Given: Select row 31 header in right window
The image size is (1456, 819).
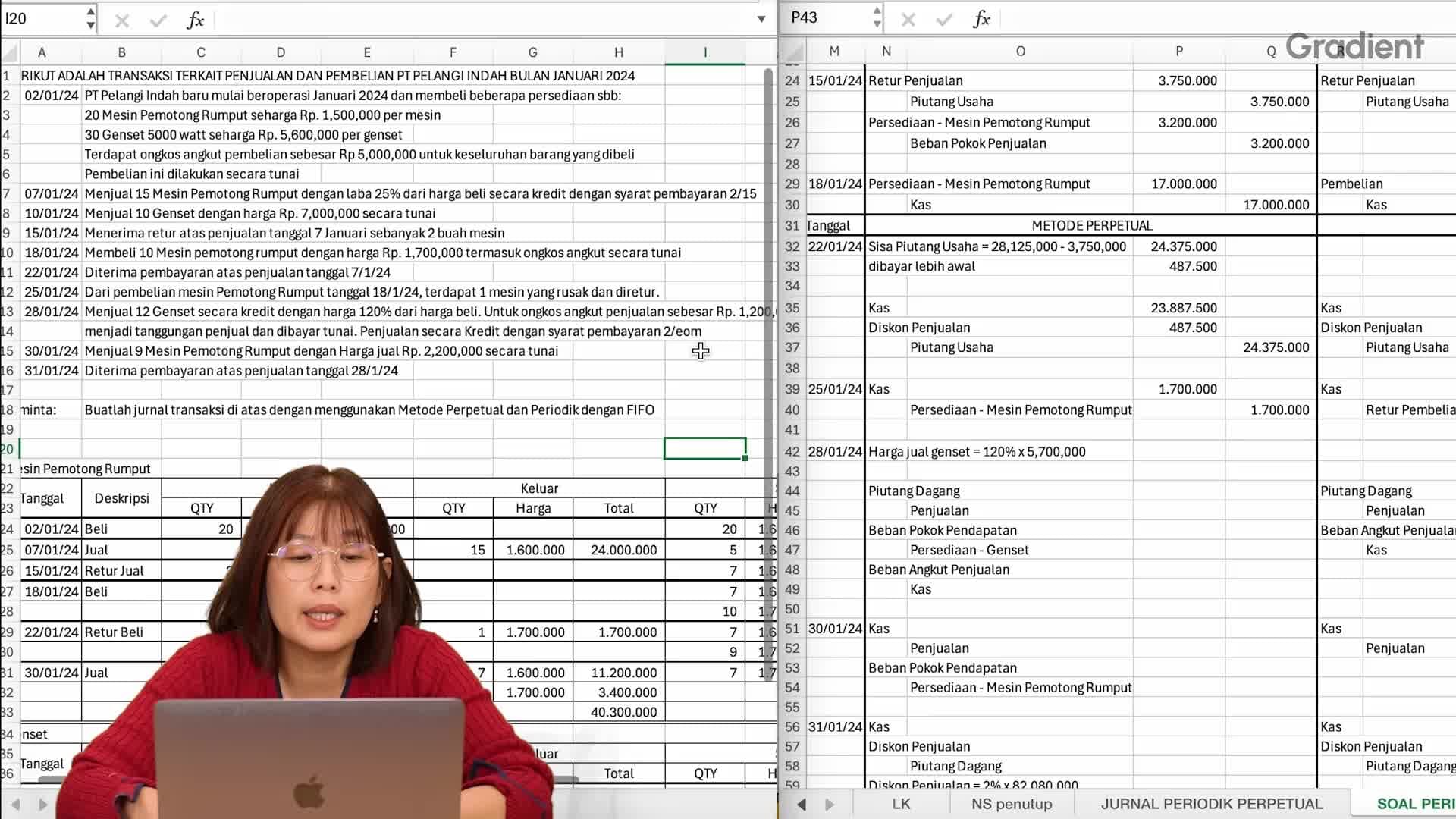Looking at the screenshot, I should click(x=792, y=226).
